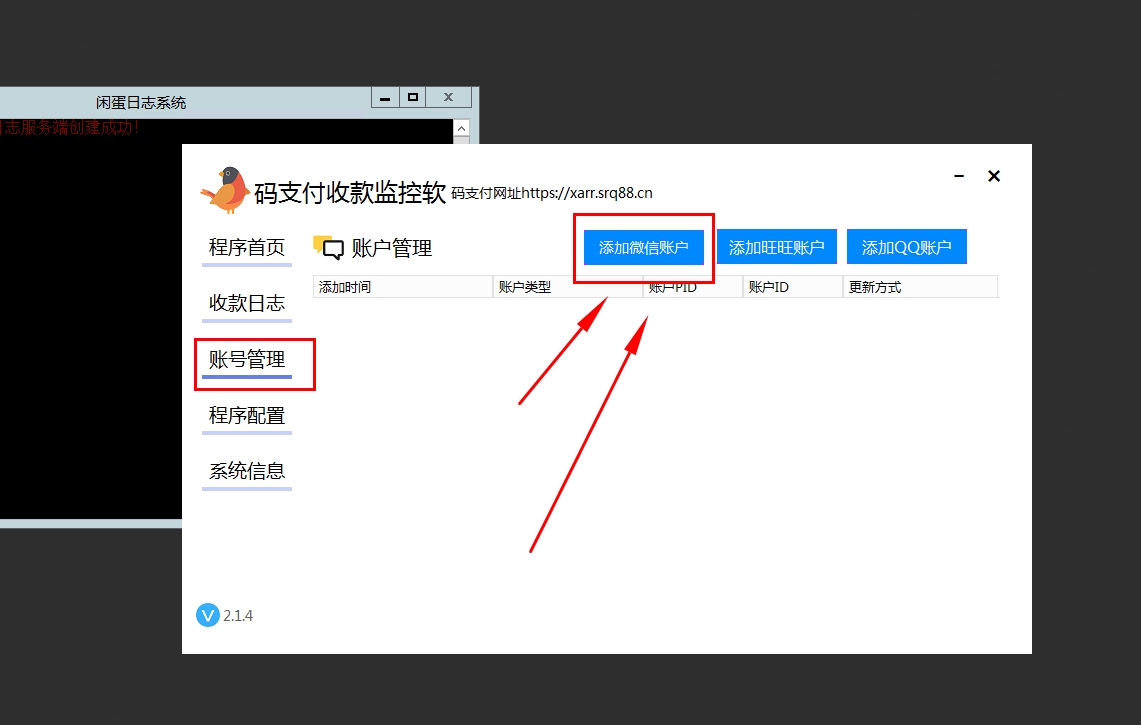Close the 码支付收款监控 window
This screenshot has width=1141, height=725.
(994, 176)
